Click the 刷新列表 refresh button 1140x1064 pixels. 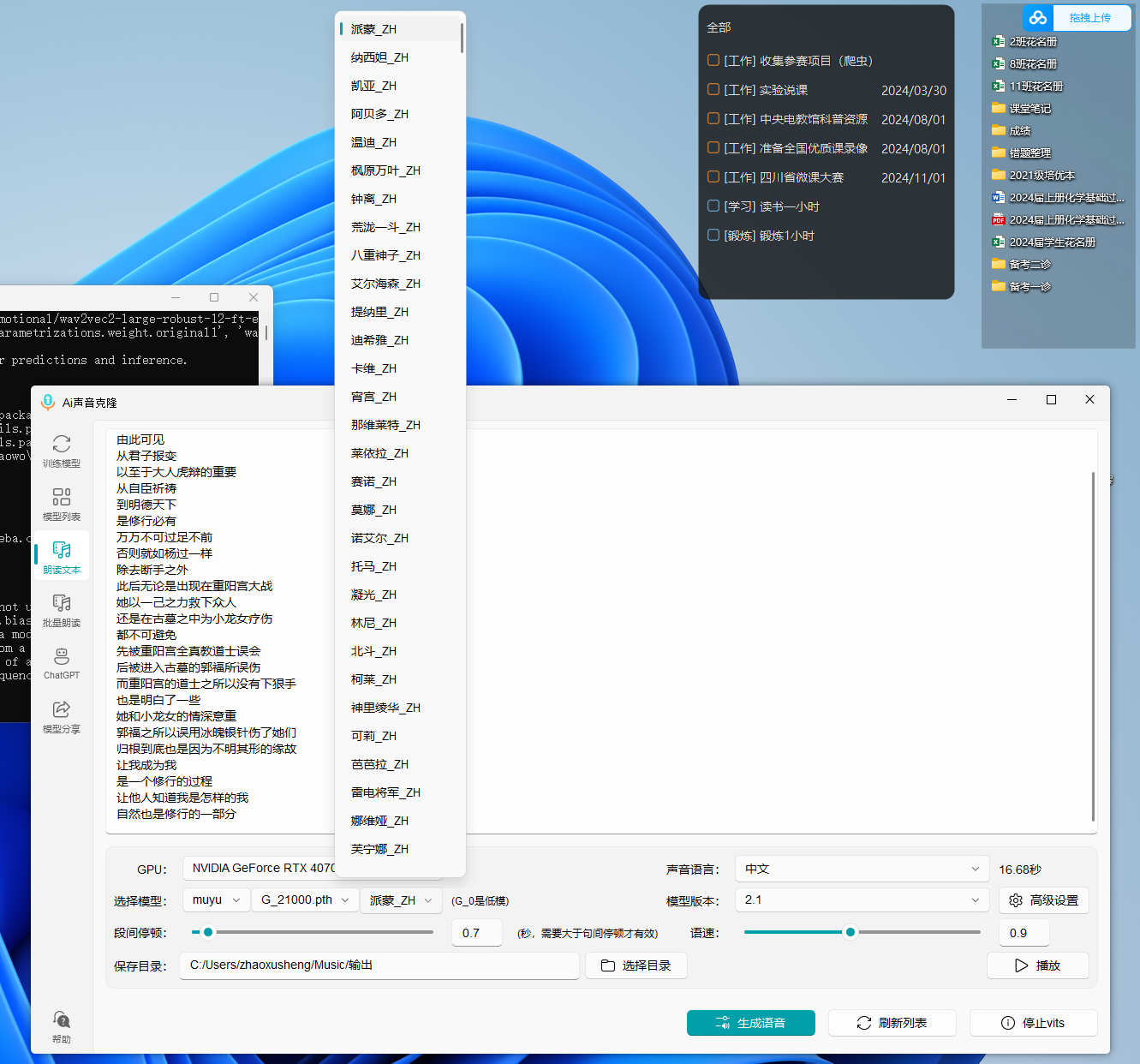pyautogui.click(x=892, y=1023)
